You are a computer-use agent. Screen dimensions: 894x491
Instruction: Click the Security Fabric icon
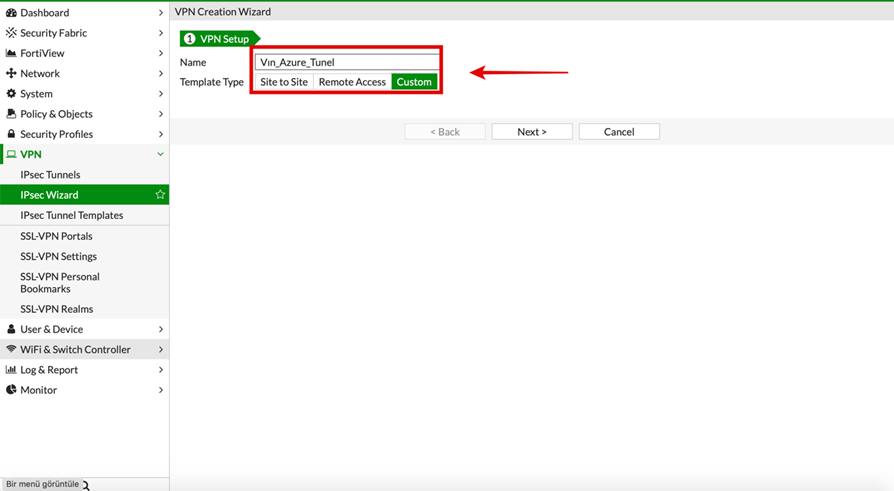click(11, 33)
